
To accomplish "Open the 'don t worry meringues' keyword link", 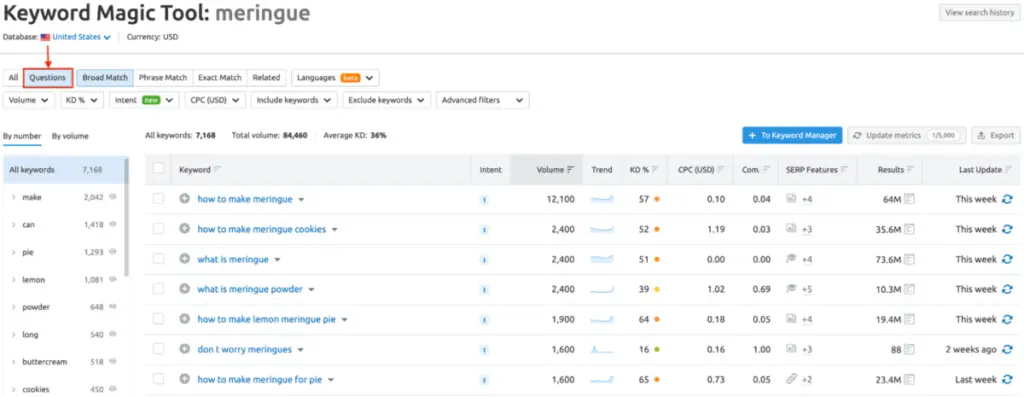I will click(x=244, y=349).
